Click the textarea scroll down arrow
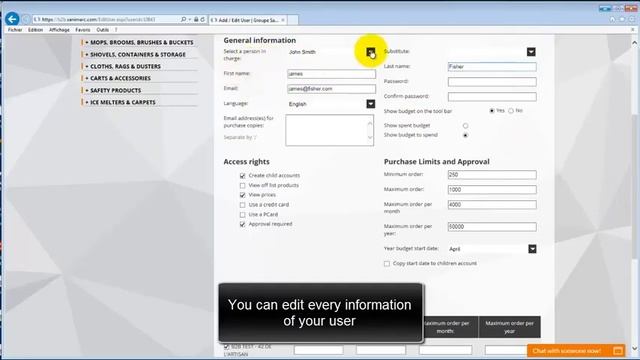The image size is (640, 360). [370, 138]
